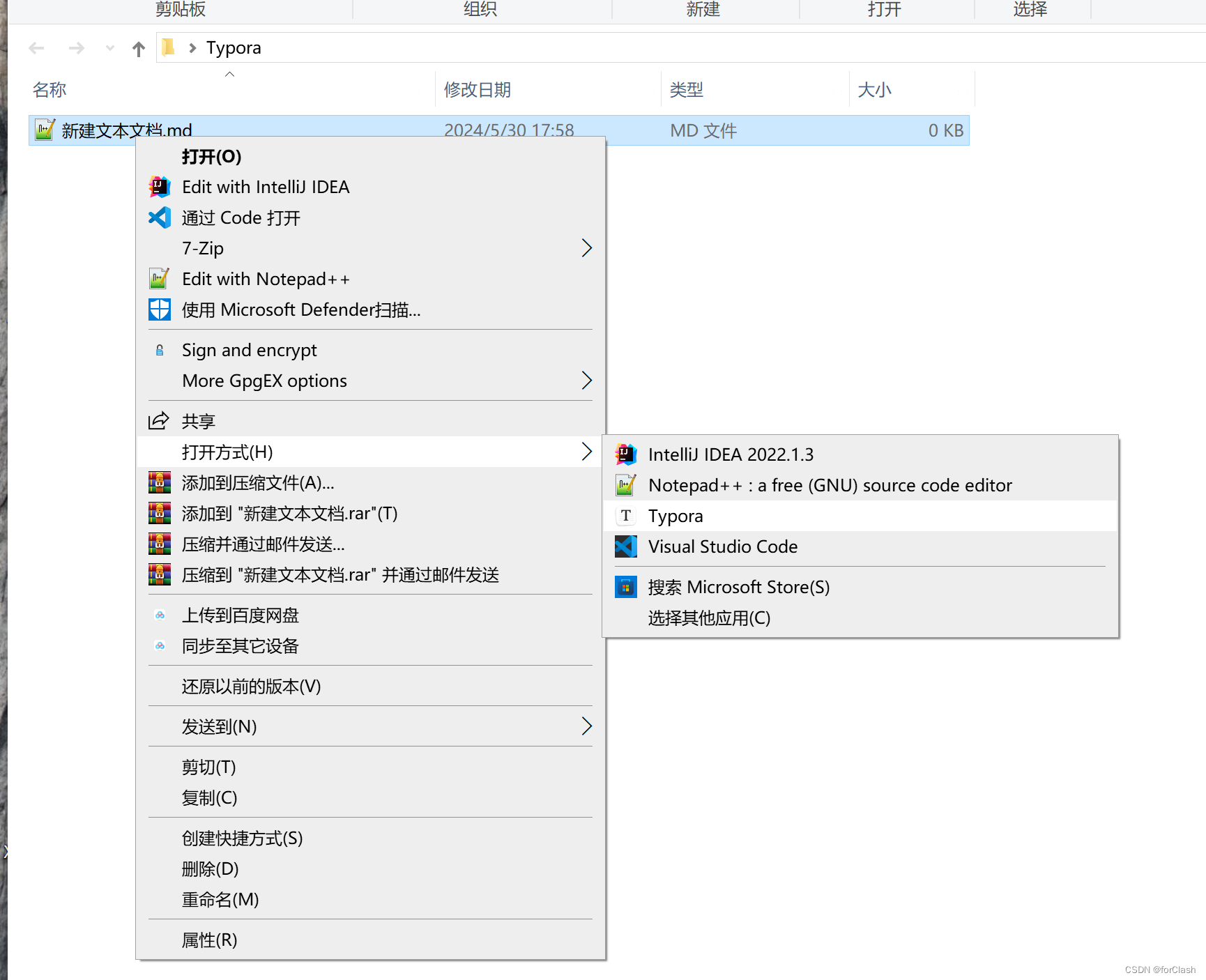This screenshot has height=980, width=1206.
Task: Click the lock icon beside Sign and encrypt
Action: click(160, 350)
